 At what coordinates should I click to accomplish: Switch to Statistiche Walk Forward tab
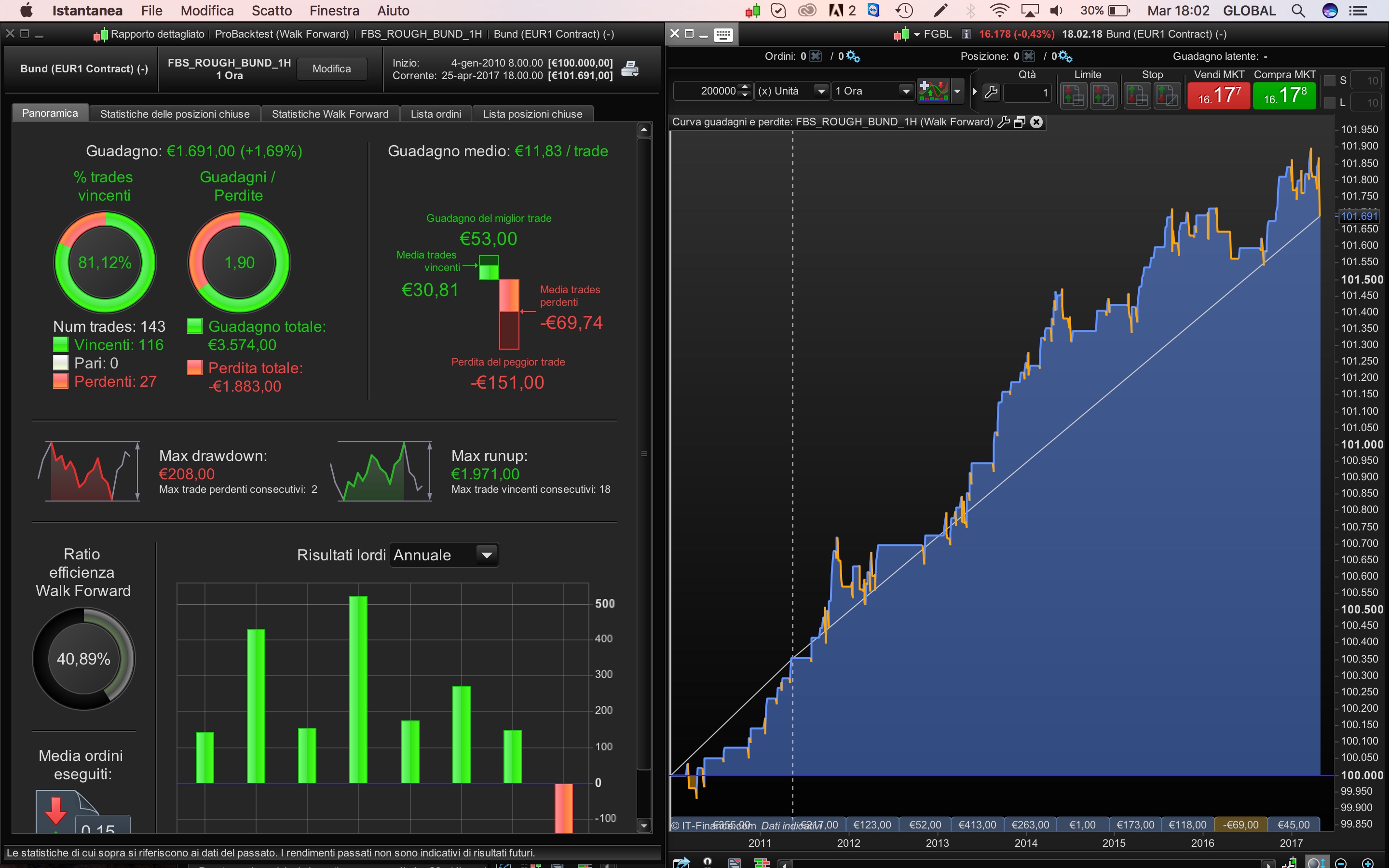(x=330, y=114)
